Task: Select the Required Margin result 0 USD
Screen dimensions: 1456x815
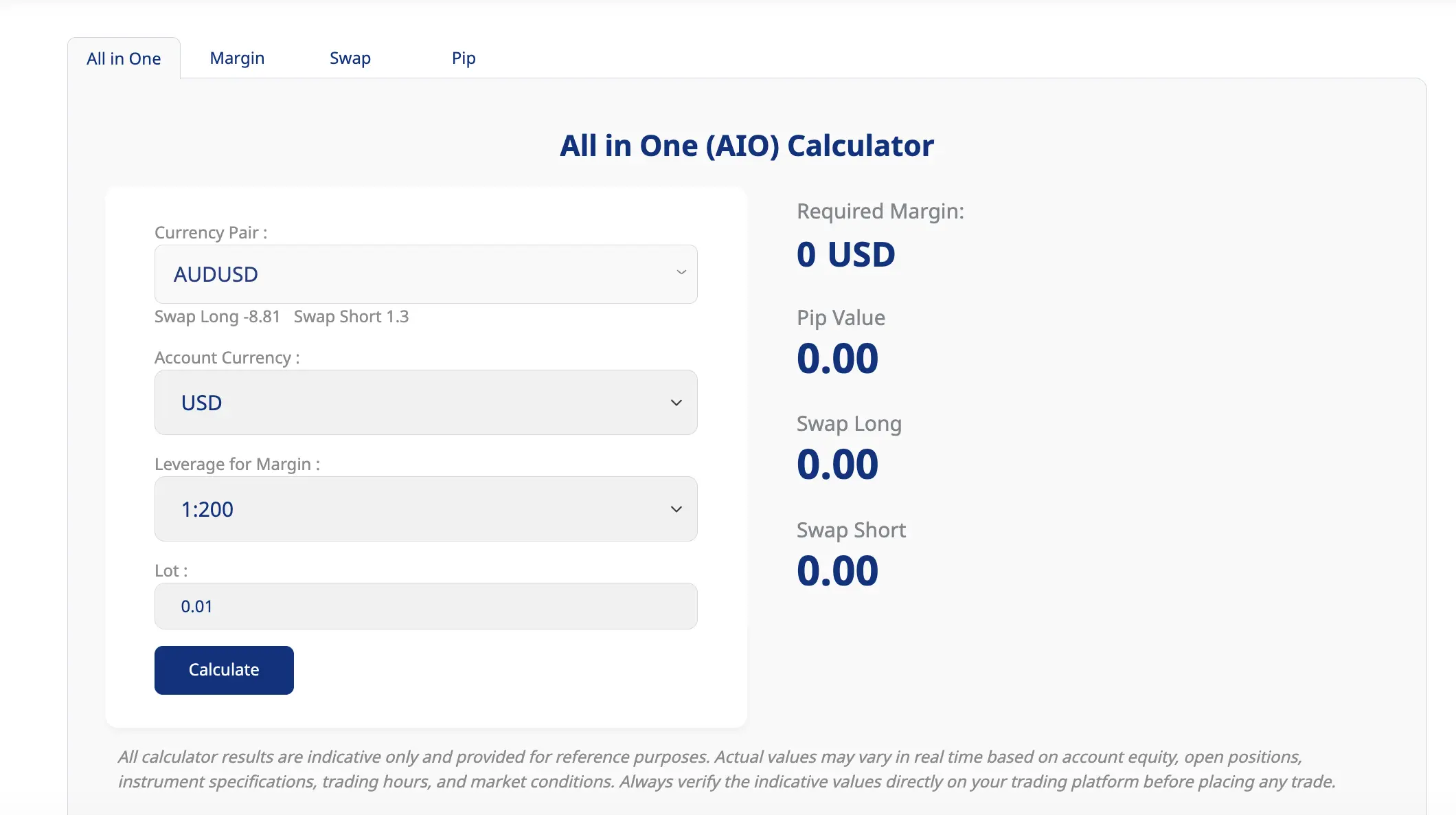Action: [845, 255]
